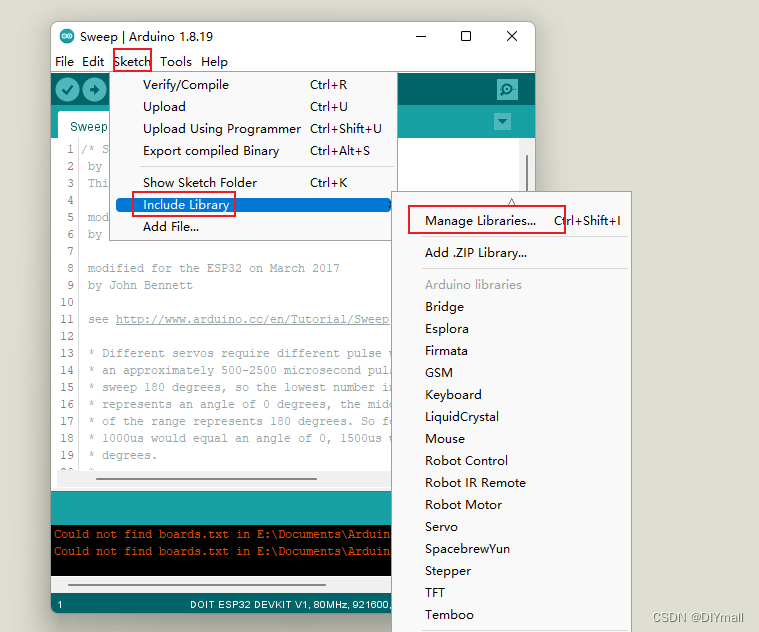Choose Upload Using Programmer
Viewport: 759px width, 632px height.
[x=254, y=129]
